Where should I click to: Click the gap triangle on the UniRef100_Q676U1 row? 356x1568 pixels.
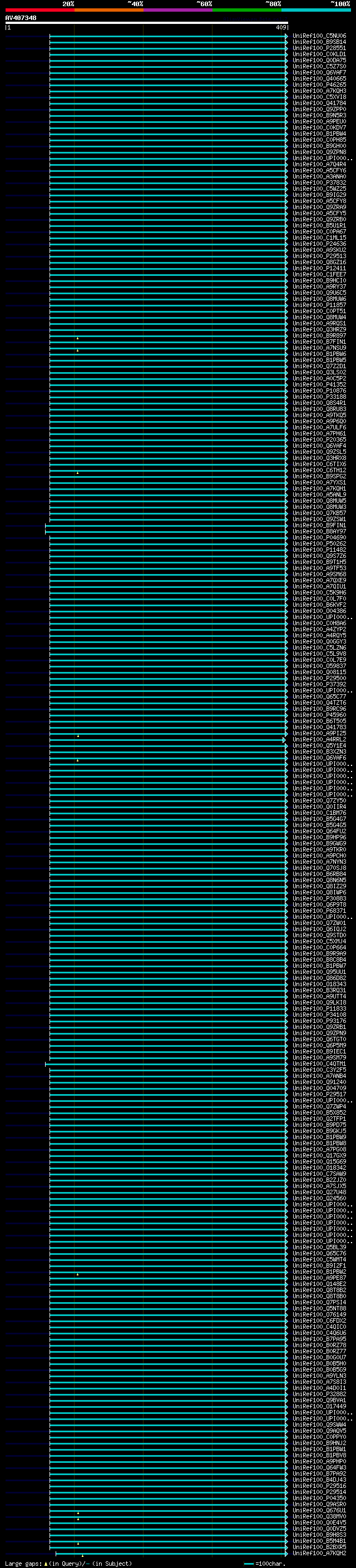78,1512
